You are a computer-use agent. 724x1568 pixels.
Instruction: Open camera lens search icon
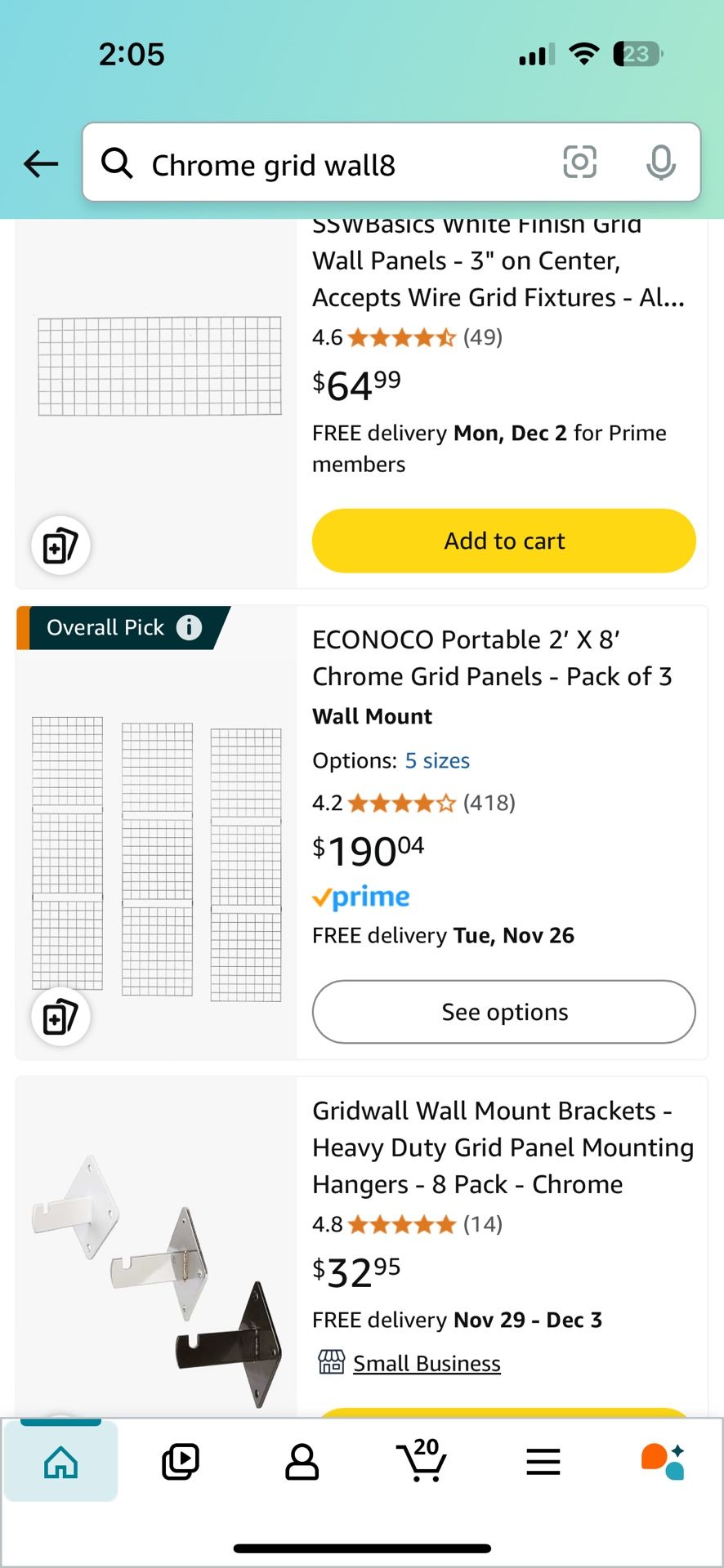[579, 162]
